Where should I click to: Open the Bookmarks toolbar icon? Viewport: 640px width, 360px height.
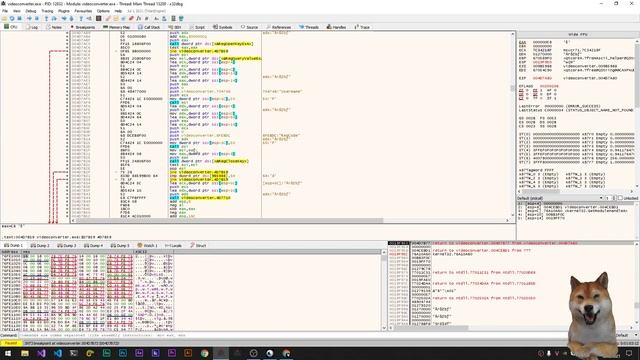131,19
